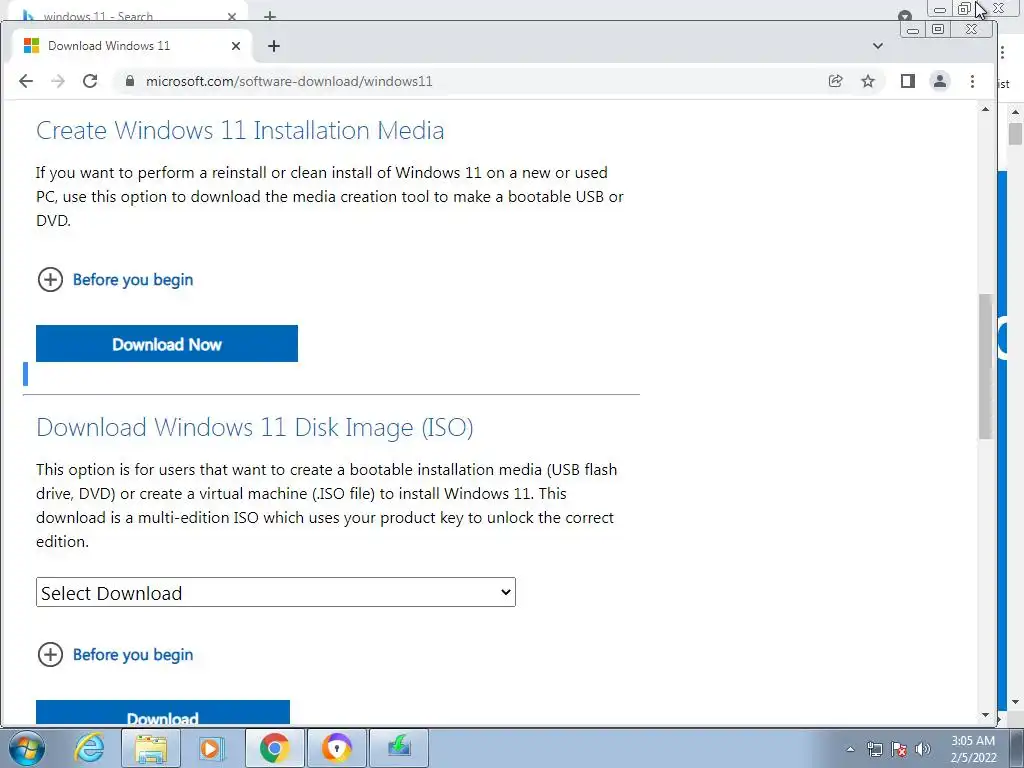Close the Download Windows 11 tab

coord(236,46)
